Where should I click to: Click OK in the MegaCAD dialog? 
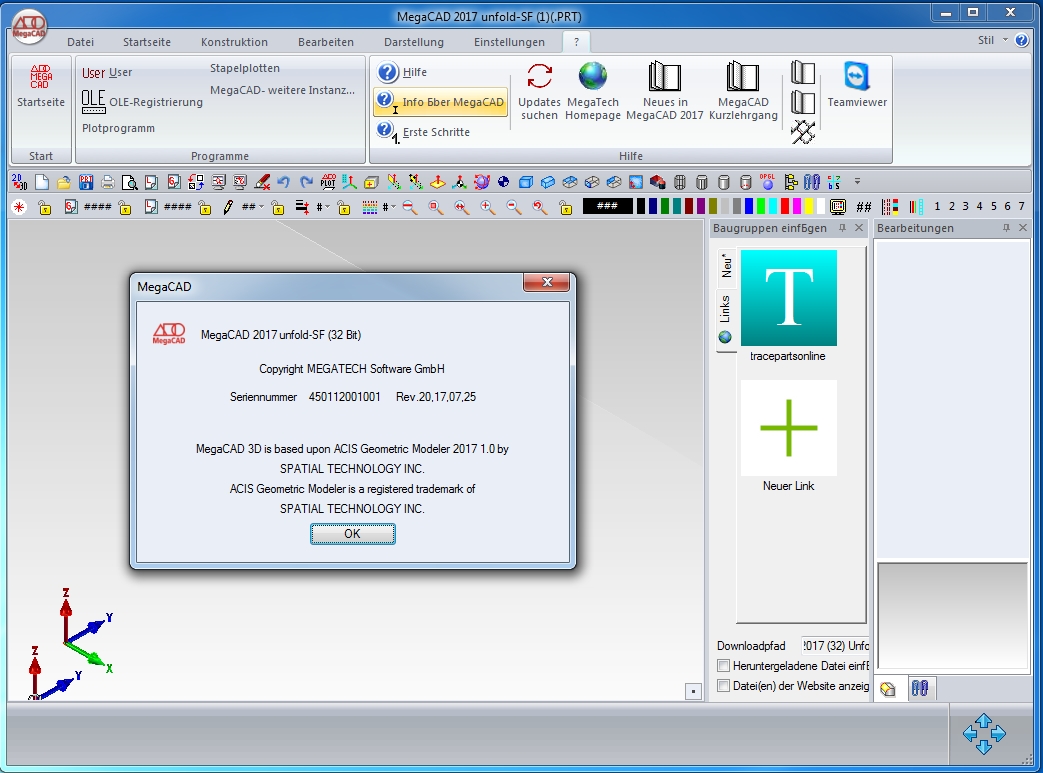point(353,534)
